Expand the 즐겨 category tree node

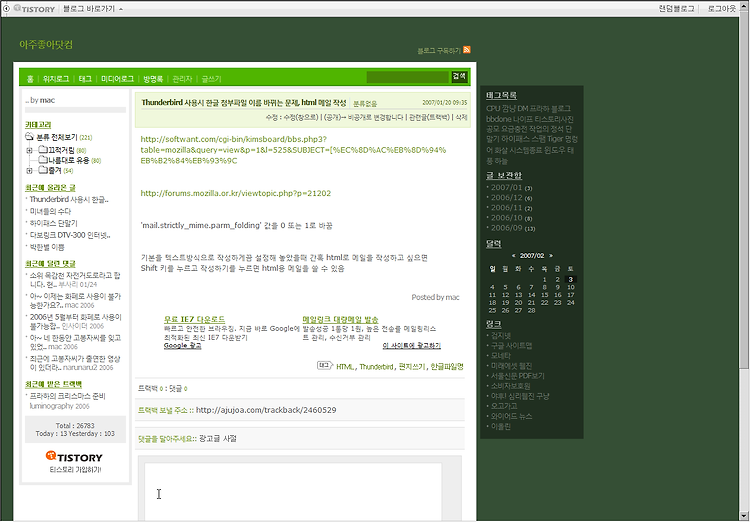click(x=29, y=171)
